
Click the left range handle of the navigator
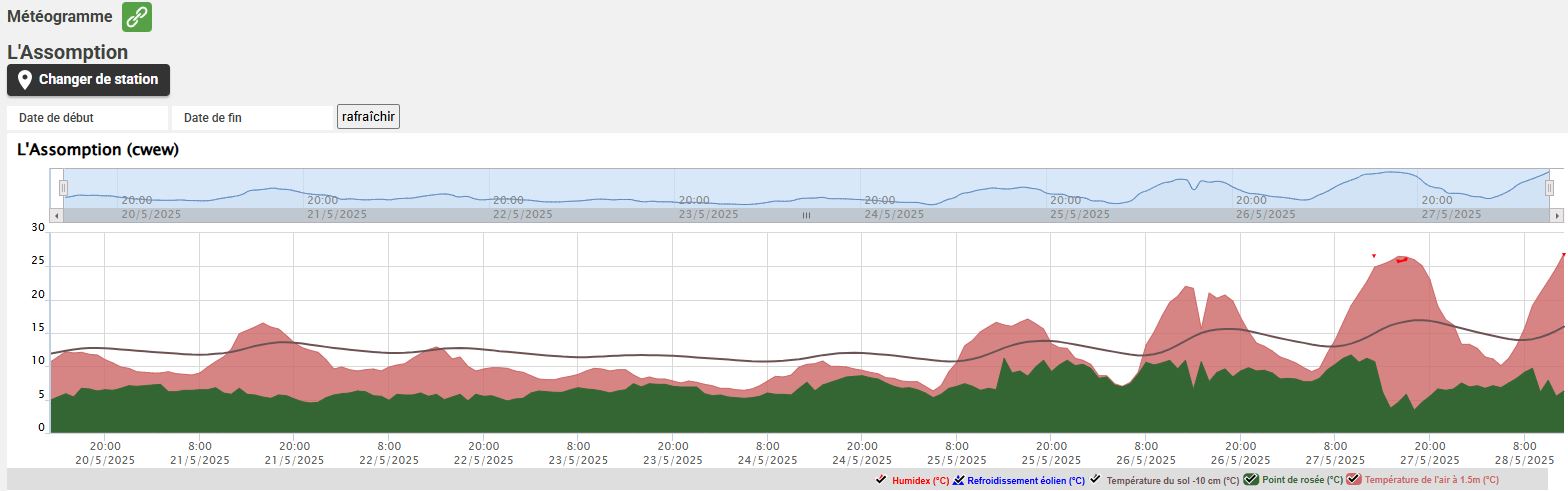tap(63, 188)
